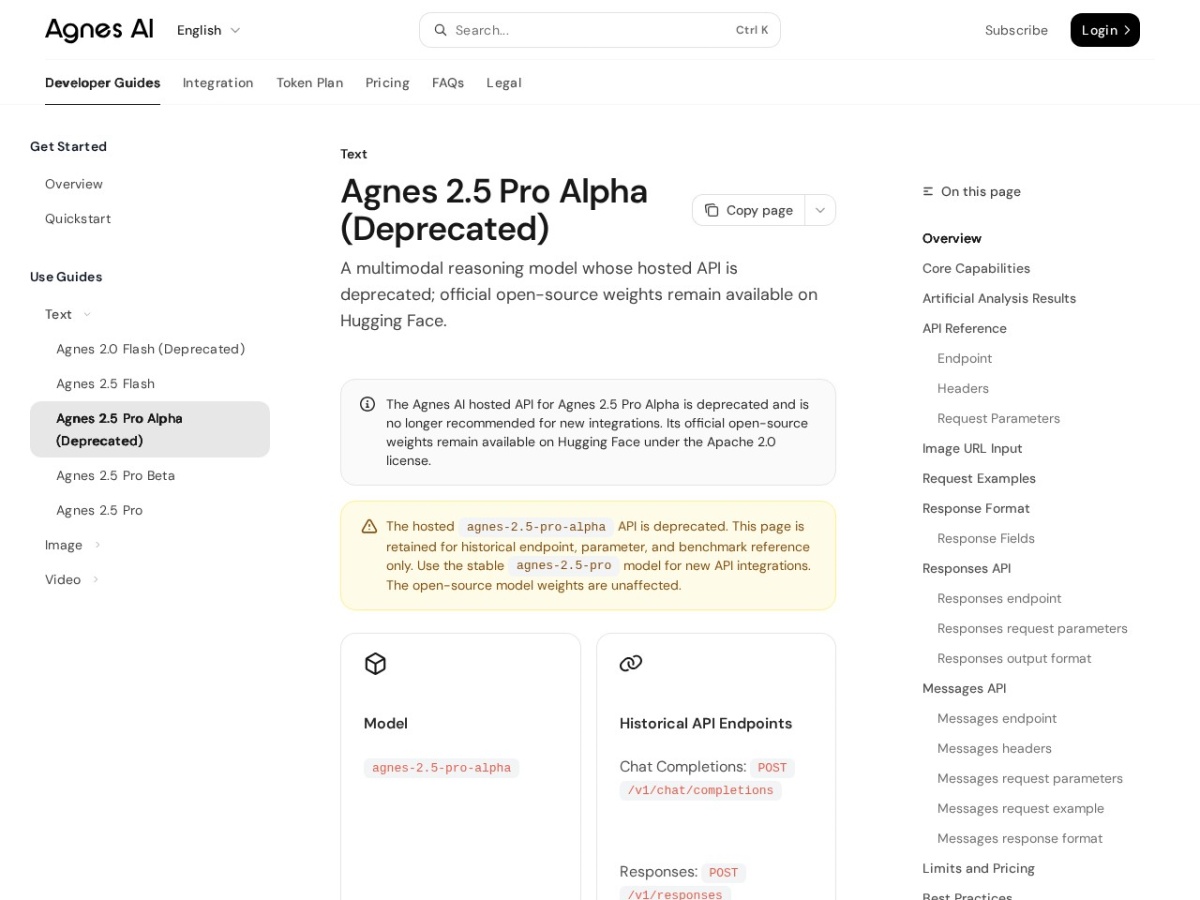Screen dimensions: 1200x900
Task: Jump to Response Format section
Action: pos(976,508)
